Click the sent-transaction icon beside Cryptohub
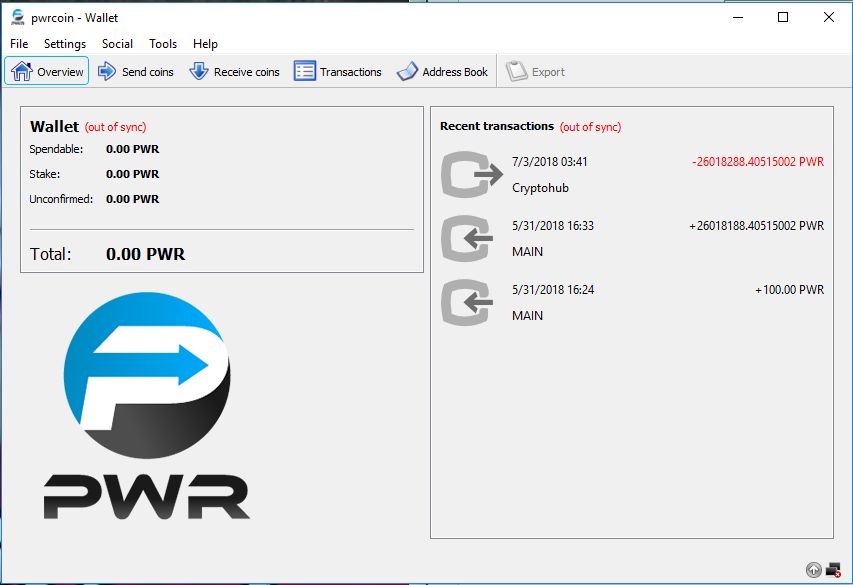The height and width of the screenshot is (585, 853). [x=472, y=175]
